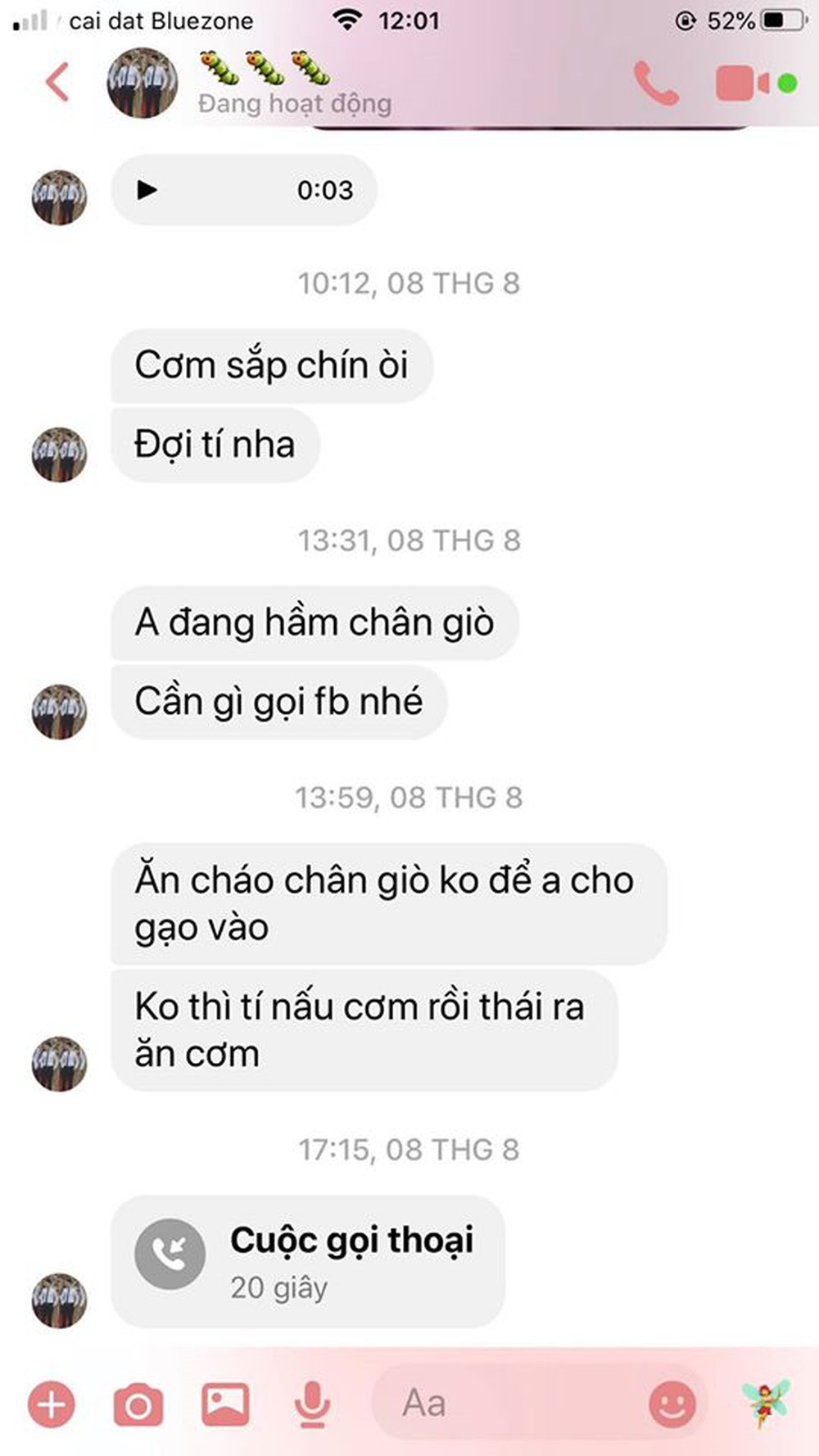Tap the 'Đang hoạt động' status text
The height and width of the screenshot is (1456, 819).
[295, 104]
